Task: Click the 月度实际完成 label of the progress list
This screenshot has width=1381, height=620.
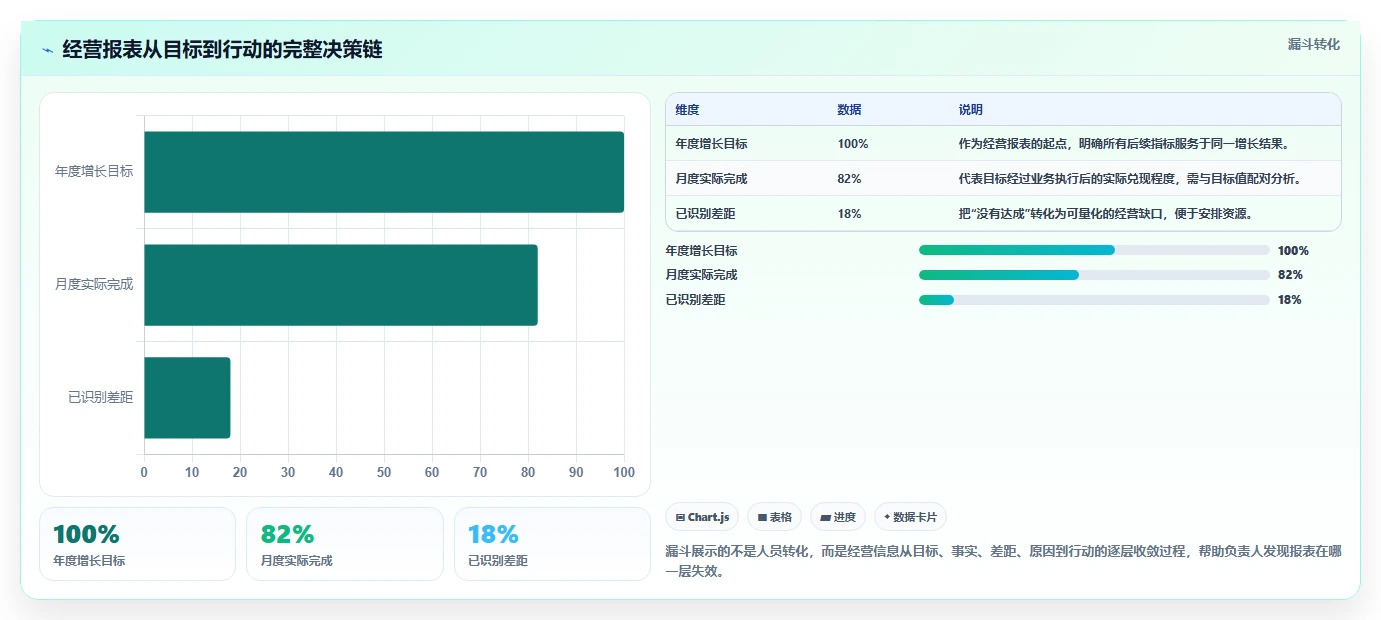Action: (701, 275)
